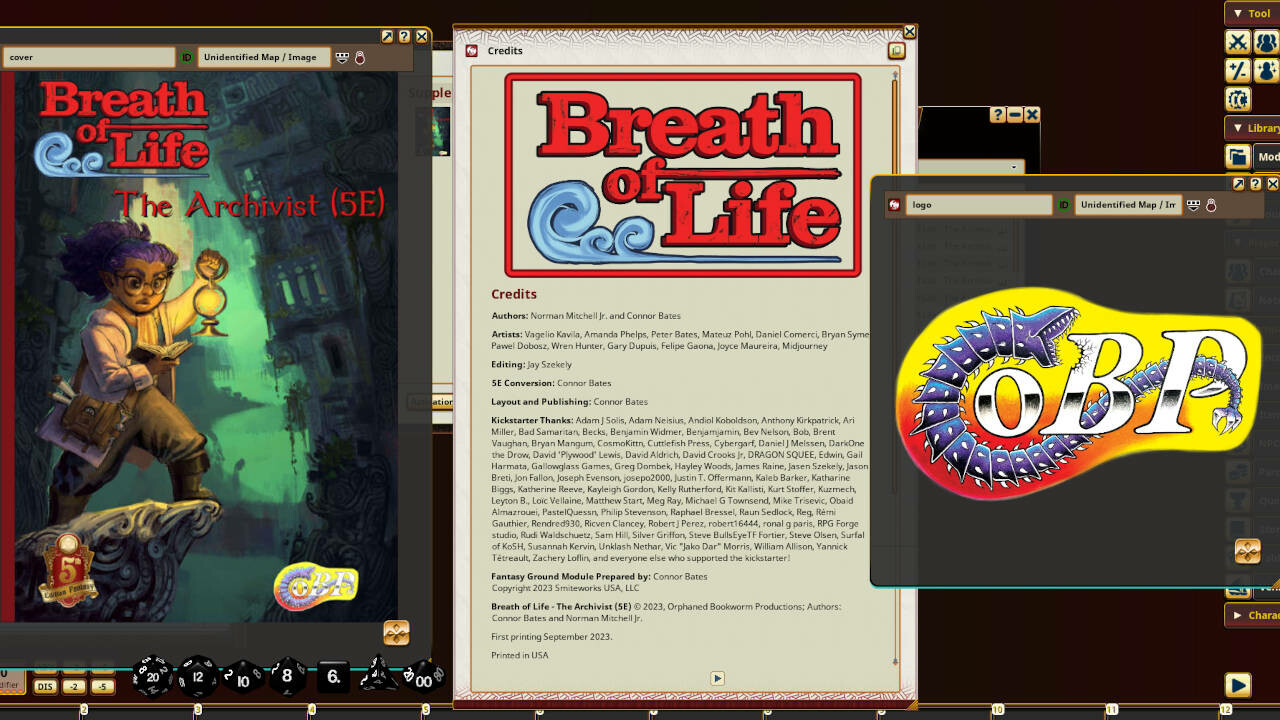Click inside the cover name input field
Screen dimensions: 1280x720
88,57
